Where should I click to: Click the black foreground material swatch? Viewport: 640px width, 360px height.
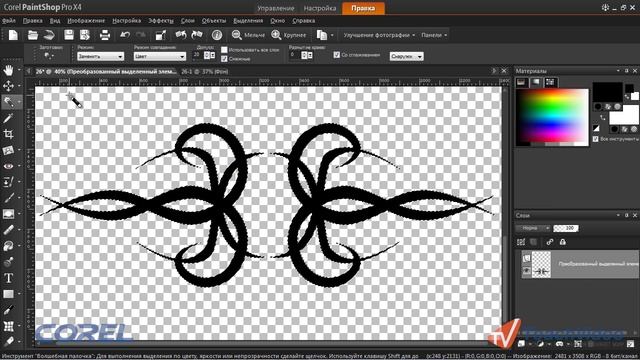click(x=607, y=92)
